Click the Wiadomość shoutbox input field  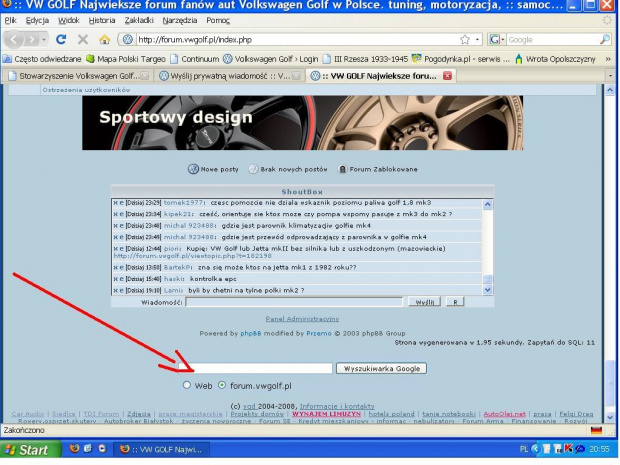click(294, 302)
